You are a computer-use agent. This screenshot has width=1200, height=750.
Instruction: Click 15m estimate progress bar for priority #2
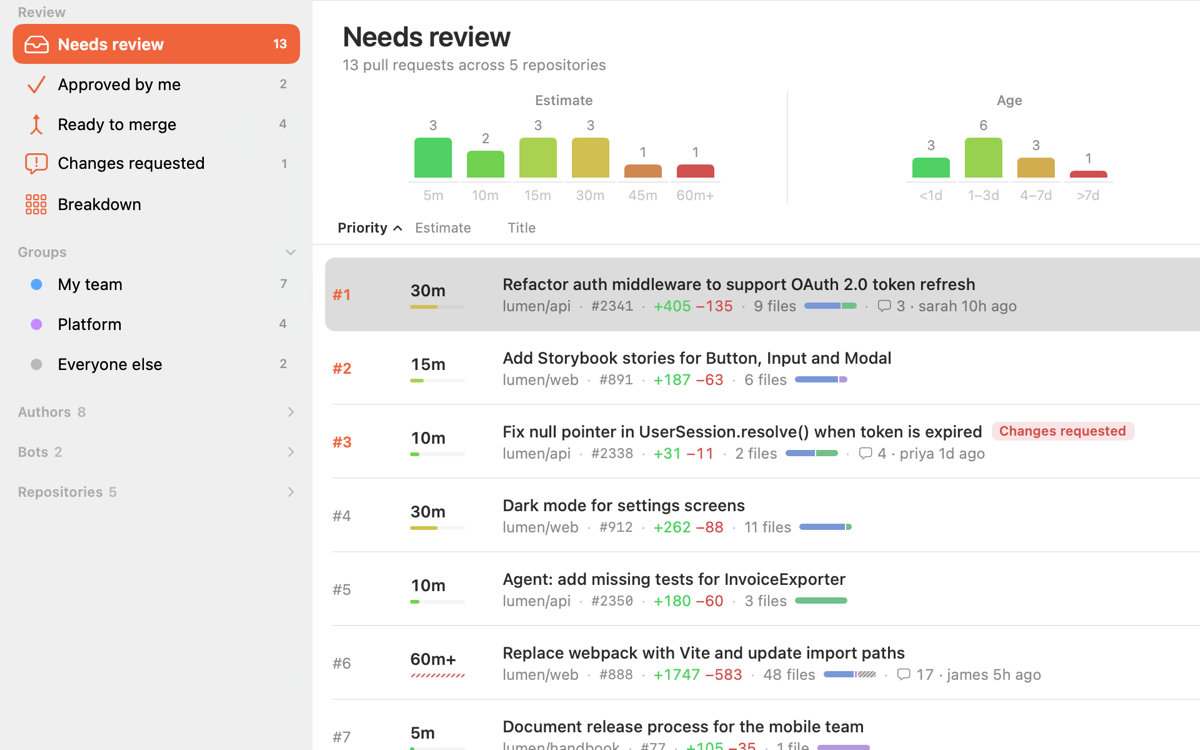click(x=437, y=380)
